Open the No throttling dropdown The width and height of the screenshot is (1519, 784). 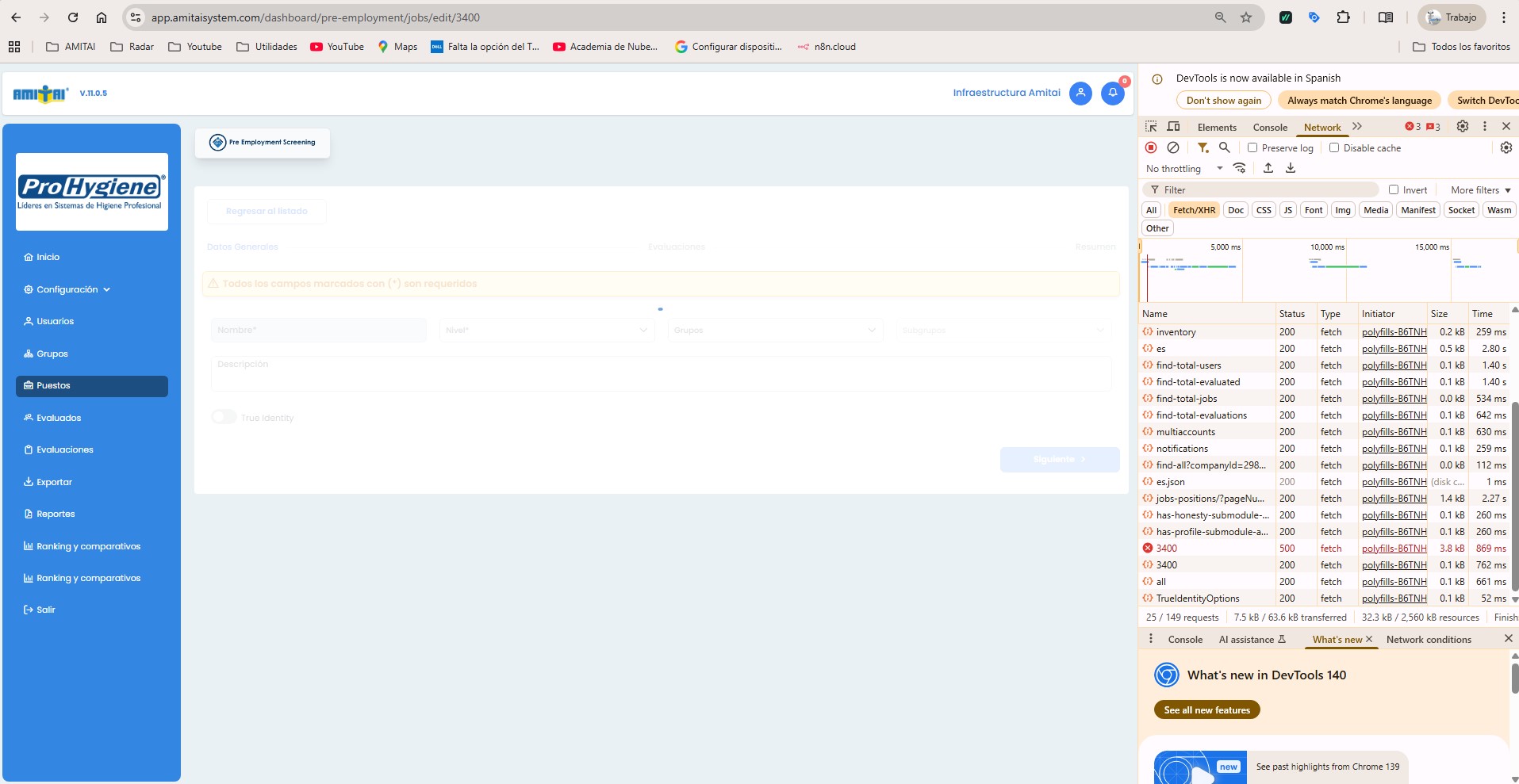pyautogui.click(x=1184, y=169)
